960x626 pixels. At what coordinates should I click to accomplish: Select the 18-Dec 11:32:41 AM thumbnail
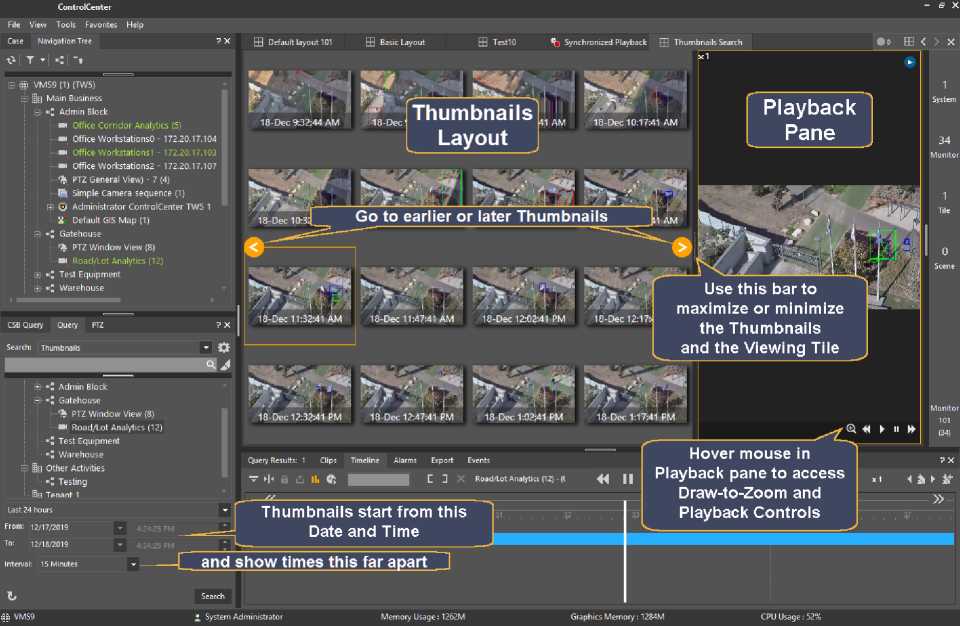[x=300, y=295]
